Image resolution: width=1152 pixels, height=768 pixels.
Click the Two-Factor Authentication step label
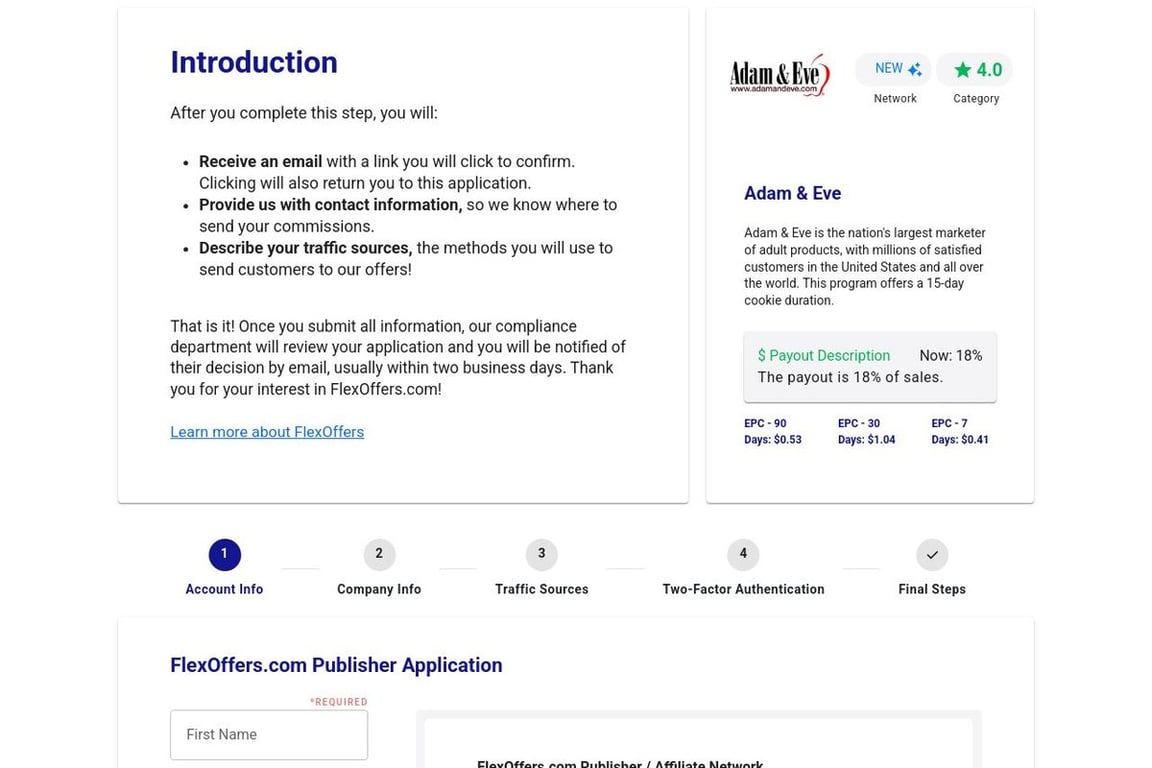(743, 589)
